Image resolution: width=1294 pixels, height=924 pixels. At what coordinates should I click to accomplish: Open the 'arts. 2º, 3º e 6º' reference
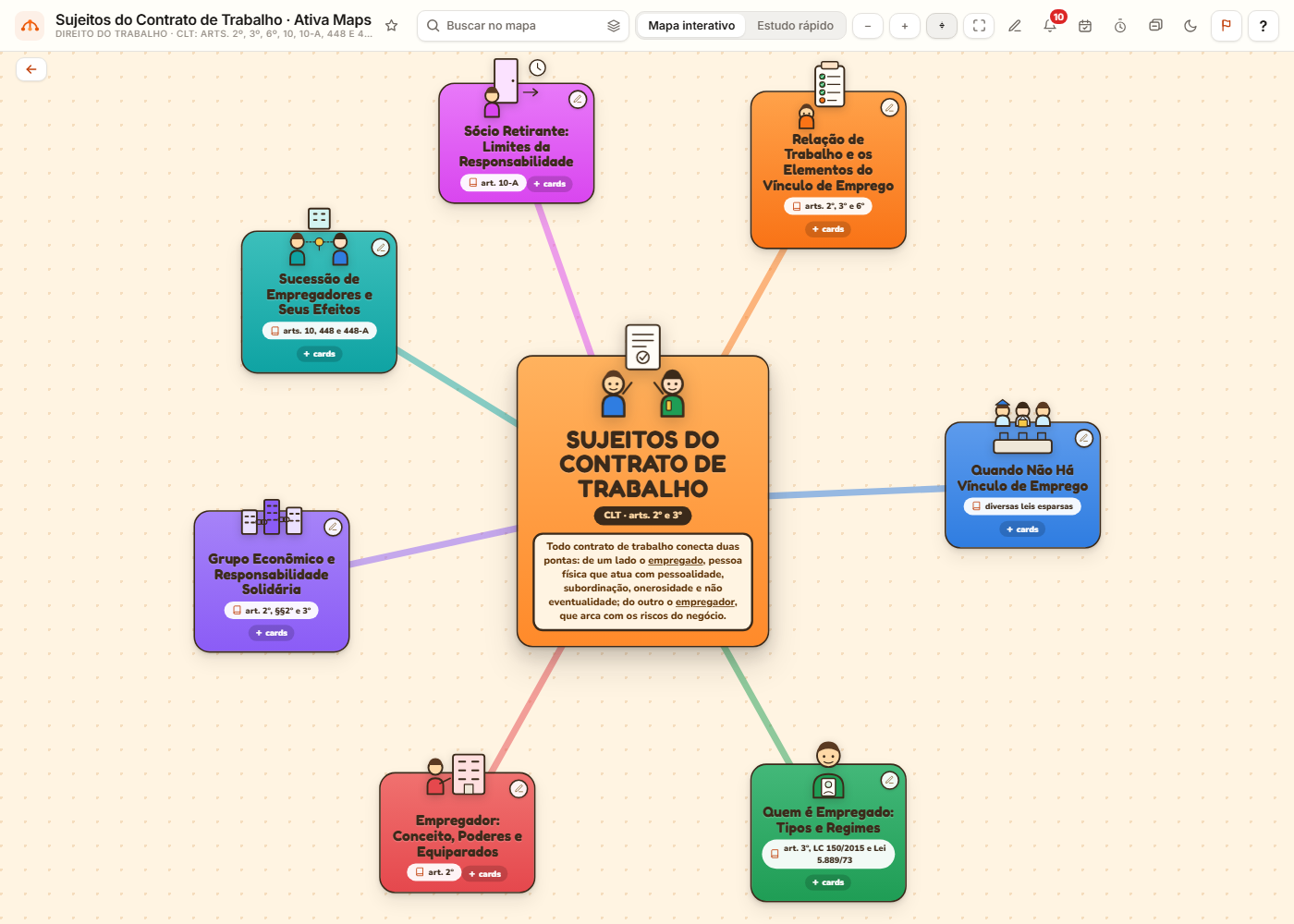828,206
